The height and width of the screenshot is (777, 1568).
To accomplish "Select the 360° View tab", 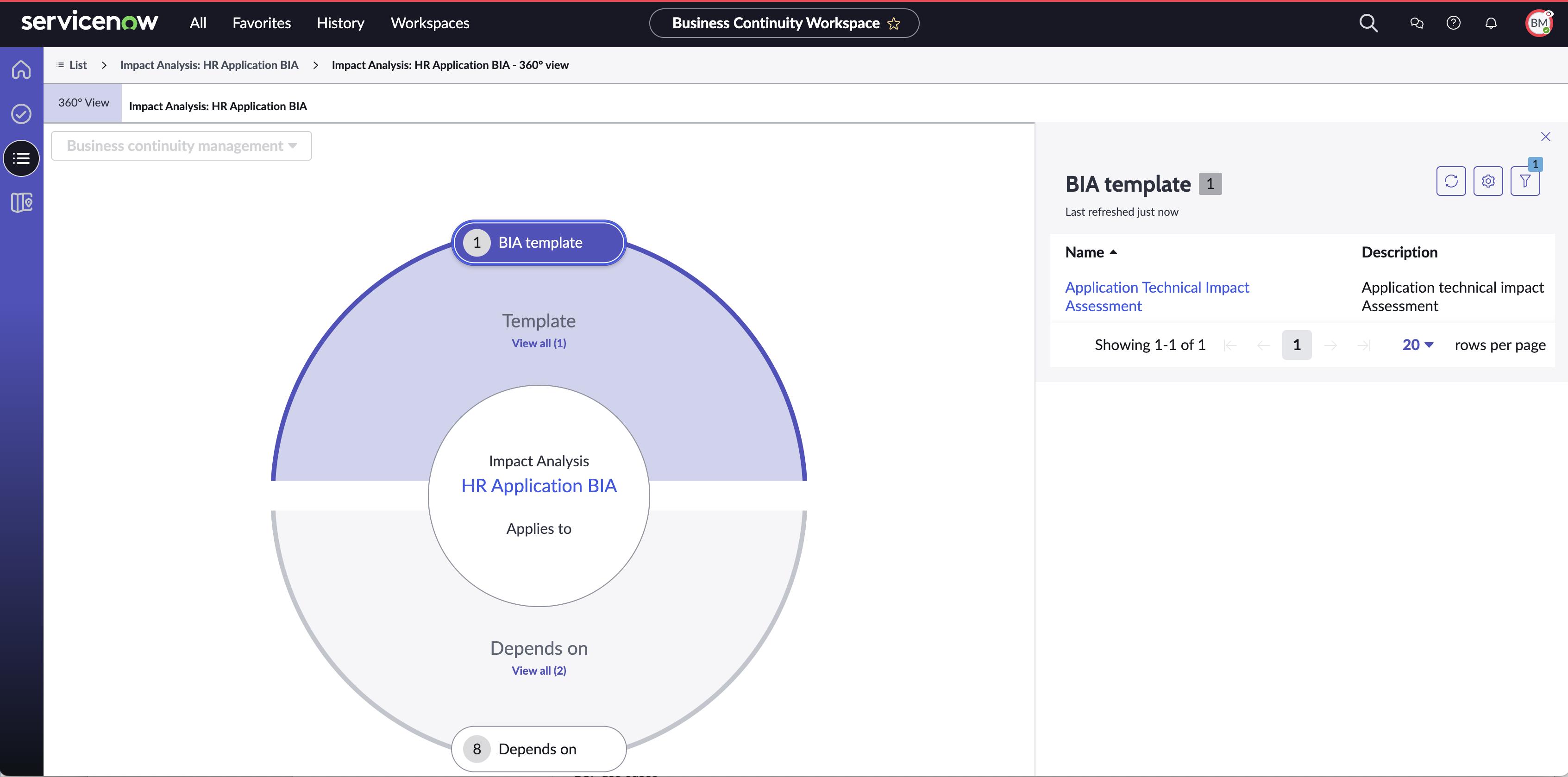I will tap(83, 103).
